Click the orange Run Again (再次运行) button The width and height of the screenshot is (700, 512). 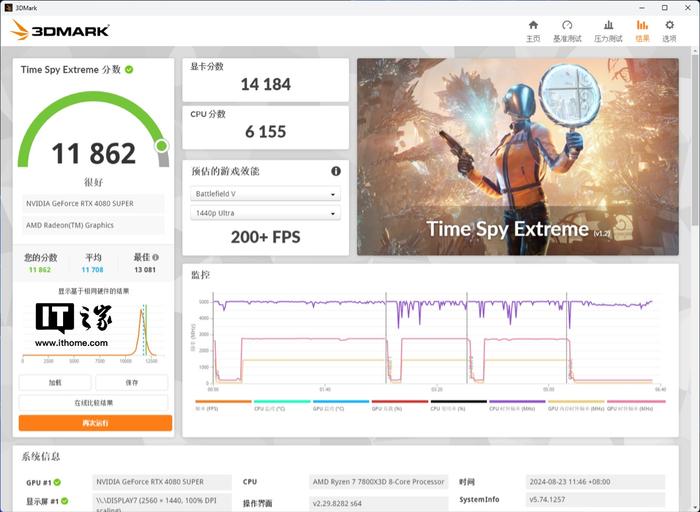(x=95, y=423)
